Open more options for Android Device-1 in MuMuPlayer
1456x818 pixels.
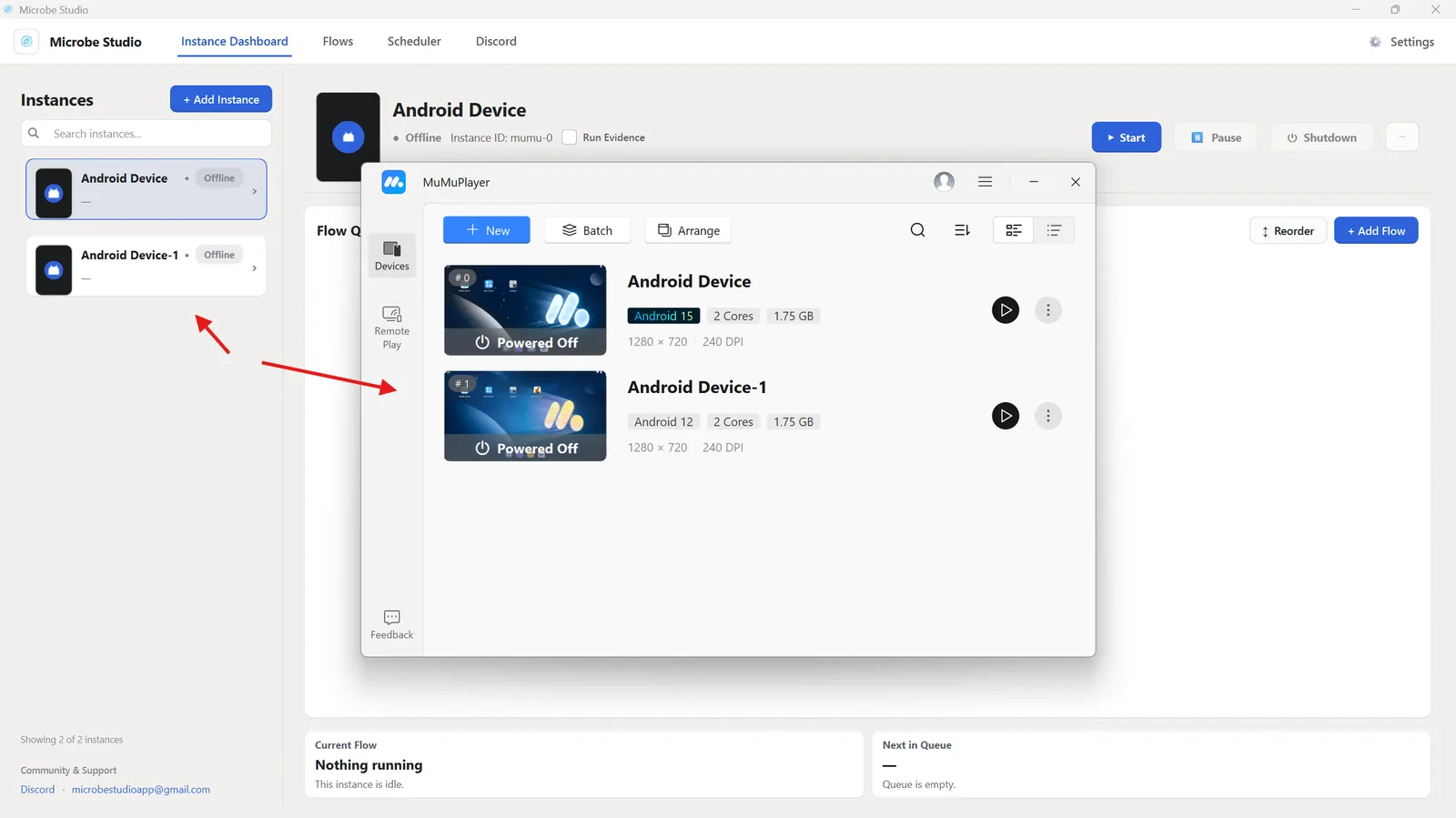(1048, 416)
